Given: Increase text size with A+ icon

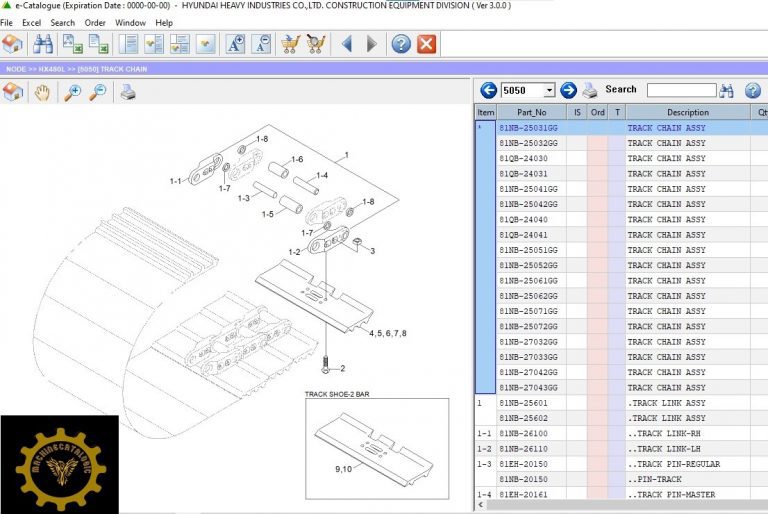Looking at the screenshot, I should 235,44.
